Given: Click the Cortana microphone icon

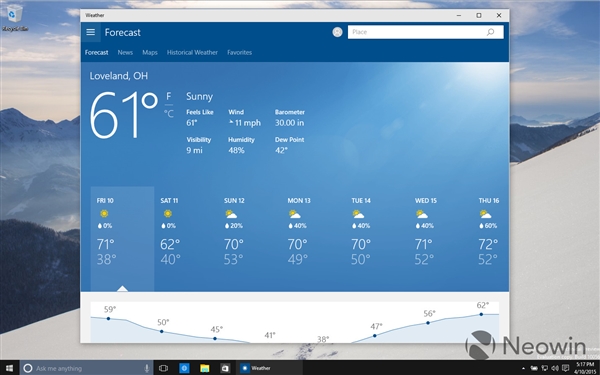Looking at the screenshot, I should point(147,368).
